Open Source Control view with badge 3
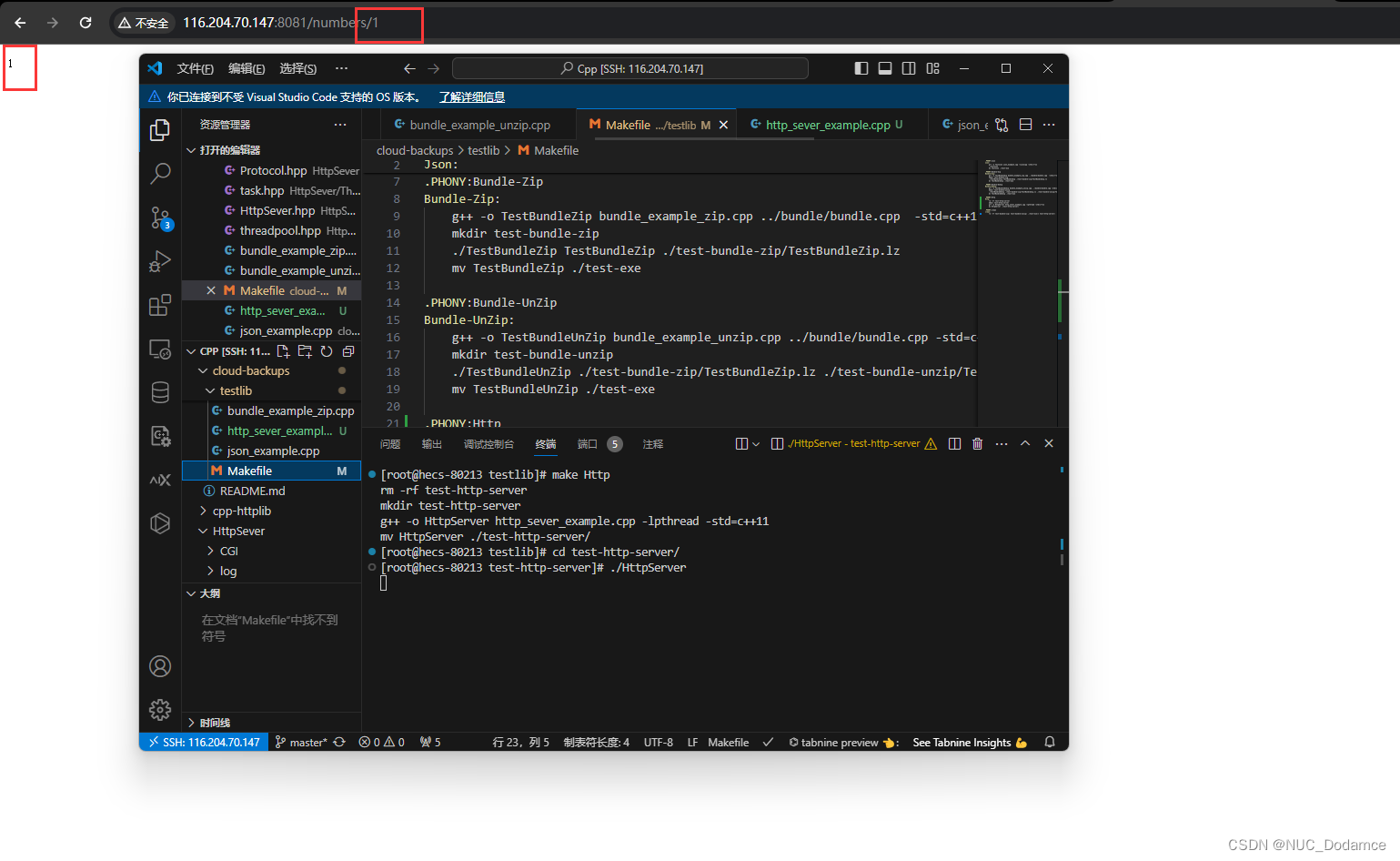Image resolution: width=1400 pixels, height=861 pixels. pos(160,218)
